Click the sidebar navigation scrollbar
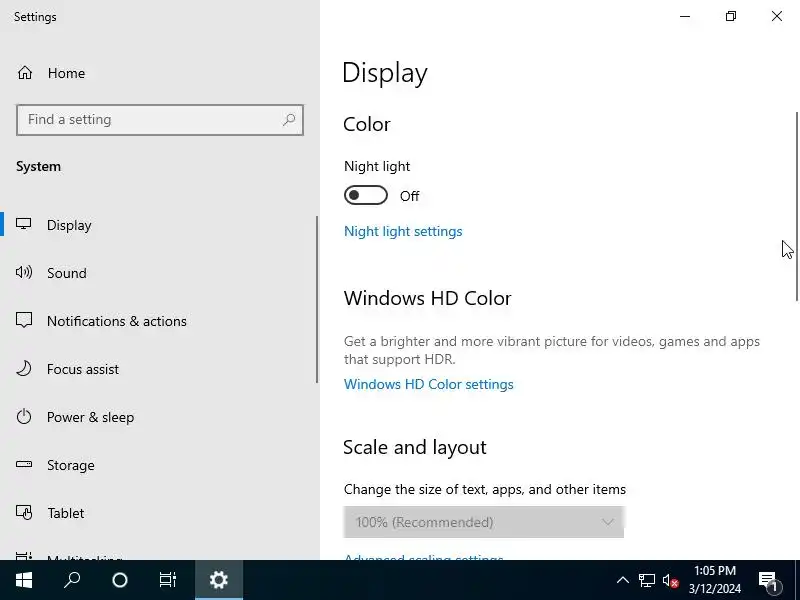The height and width of the screenshot is (600, 800). 317,299
